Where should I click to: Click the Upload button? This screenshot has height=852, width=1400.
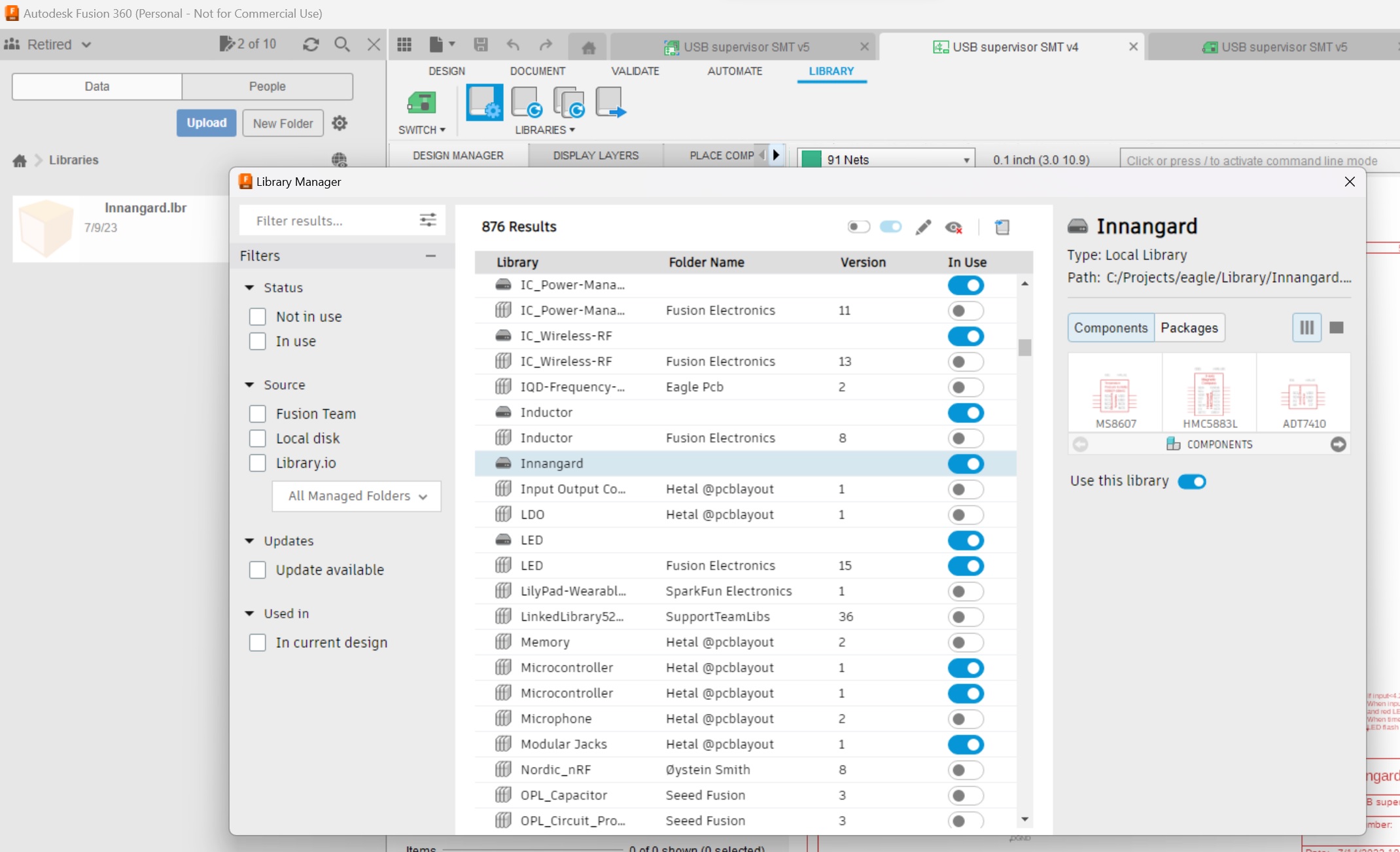(205, 122)
